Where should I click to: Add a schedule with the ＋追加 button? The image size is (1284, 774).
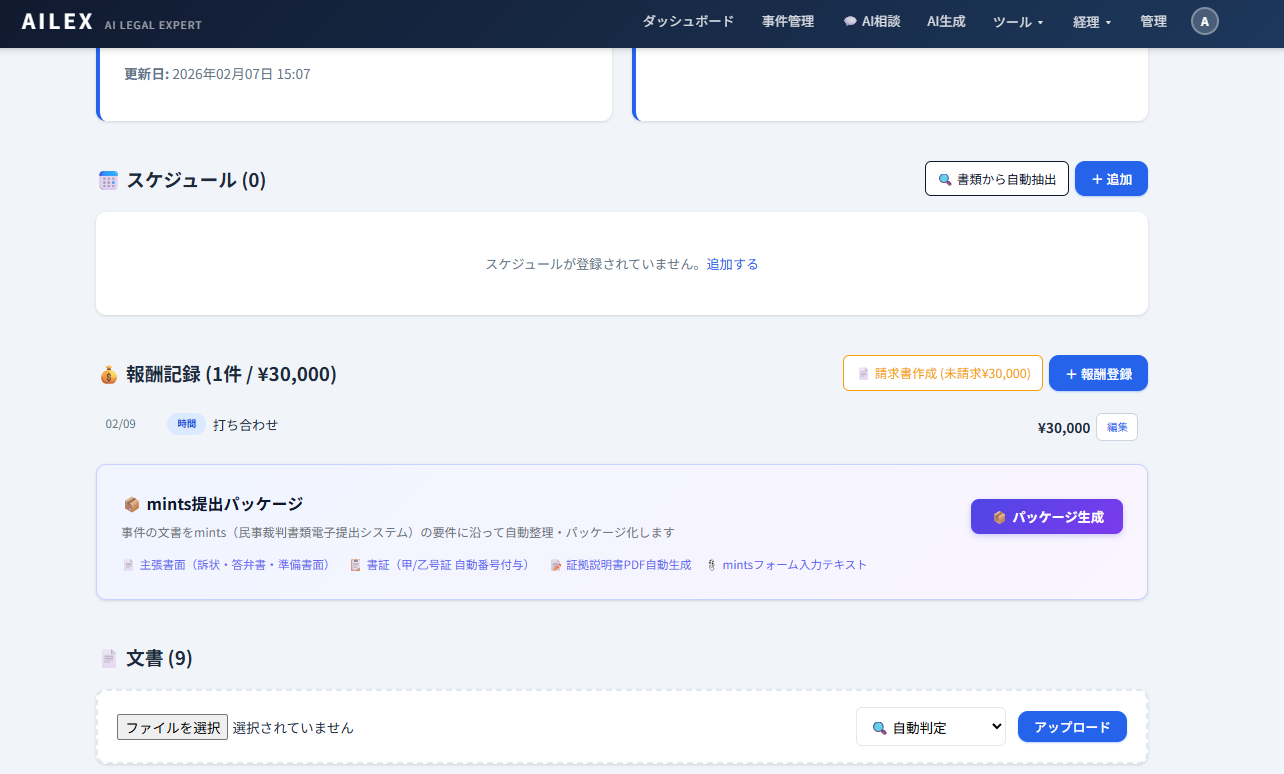(1111, 179)
